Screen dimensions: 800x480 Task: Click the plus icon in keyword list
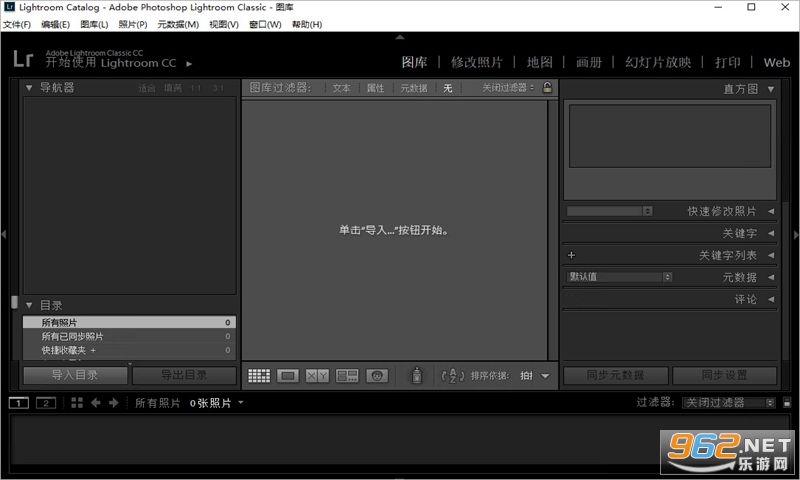pyautogui.click(x=571, y=255)
